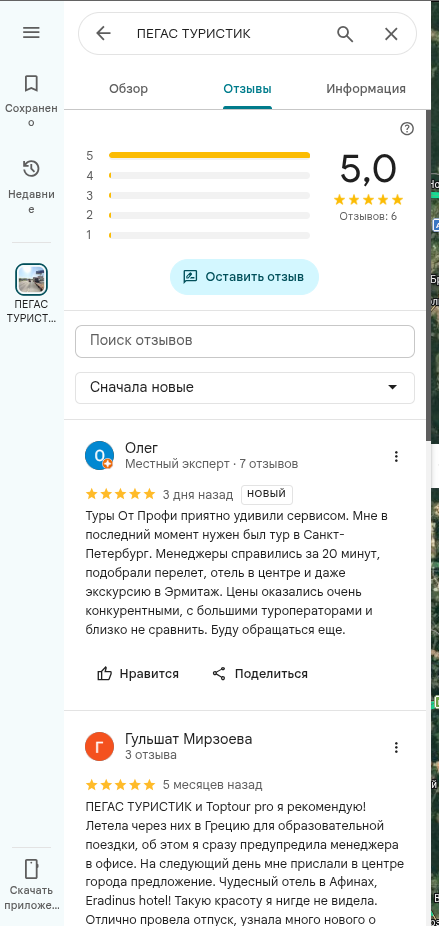Screen dimensions: 439x926
Task: Click the 1-star rating bar
Action: [x=209, y=236]
